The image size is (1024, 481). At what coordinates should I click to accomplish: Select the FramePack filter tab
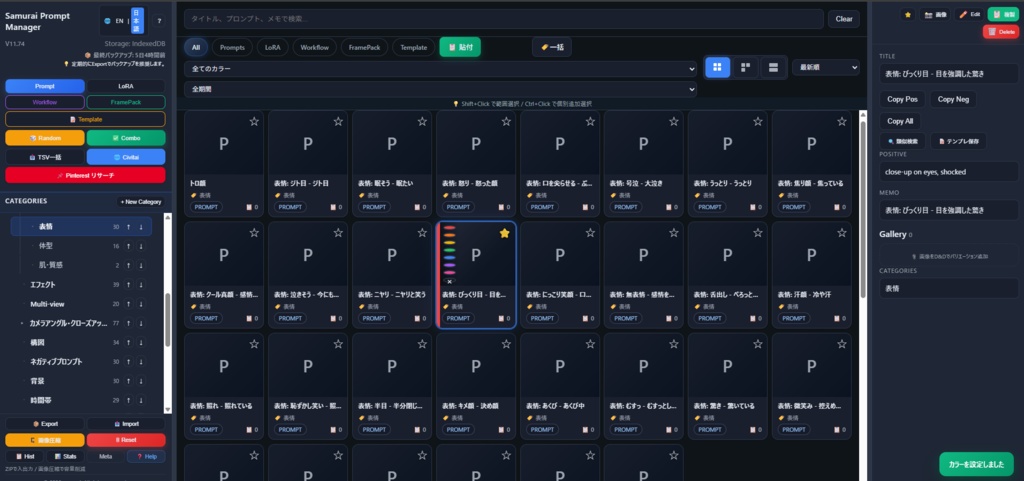(365, 47)
